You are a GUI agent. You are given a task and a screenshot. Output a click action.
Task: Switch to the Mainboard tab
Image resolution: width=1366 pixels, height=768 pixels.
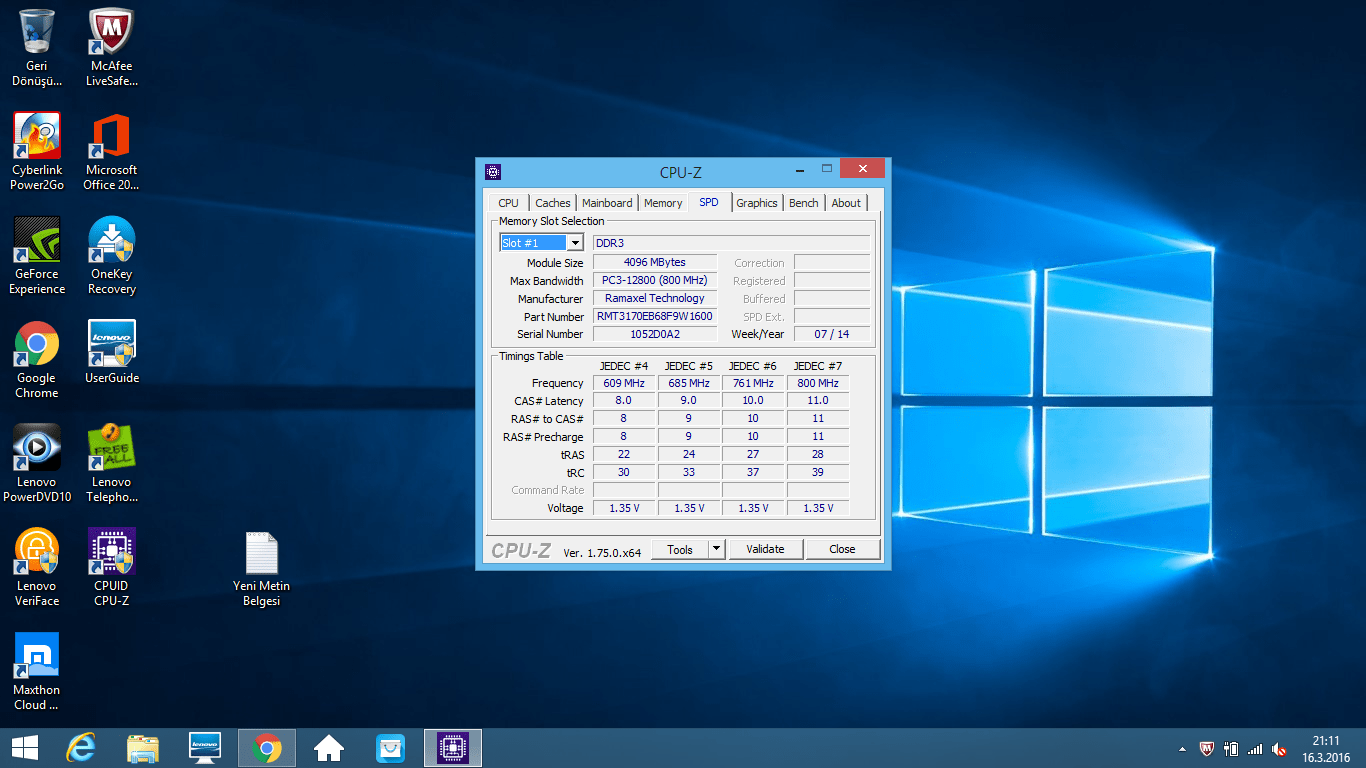click(x=607, y=203)
